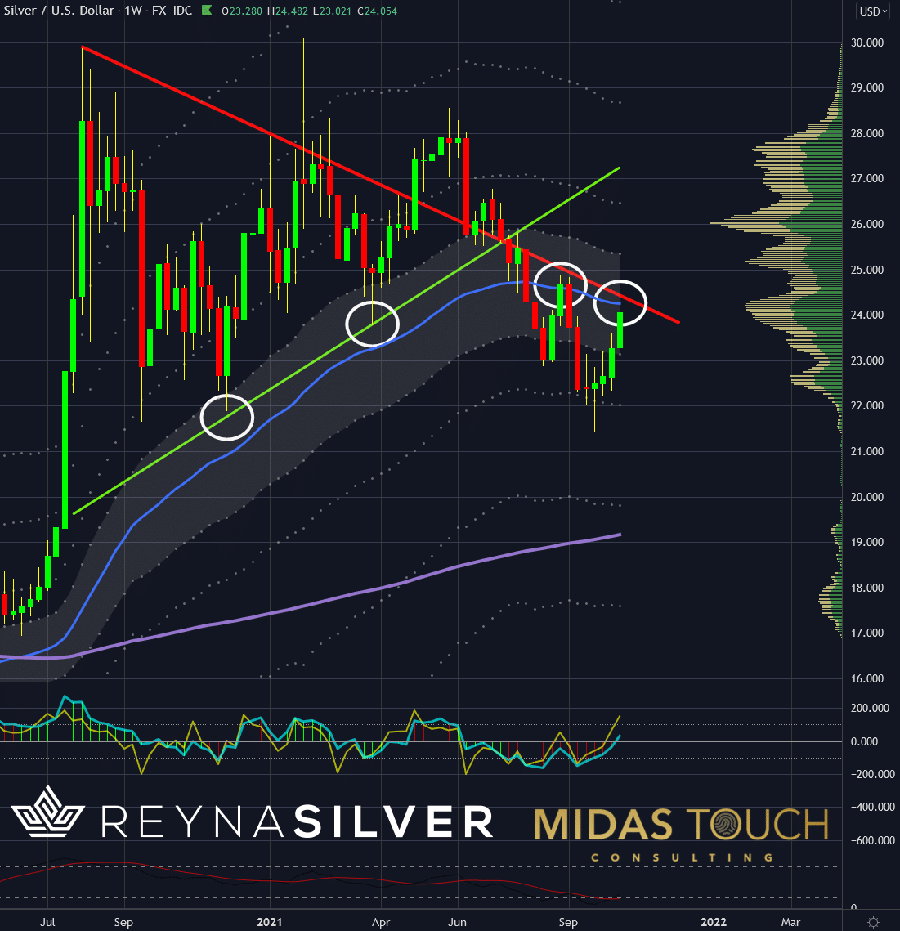900x931 pixels.
Task: Click the 19.000 price scale label
Action: pyautogui.click(x=866, y=542)
